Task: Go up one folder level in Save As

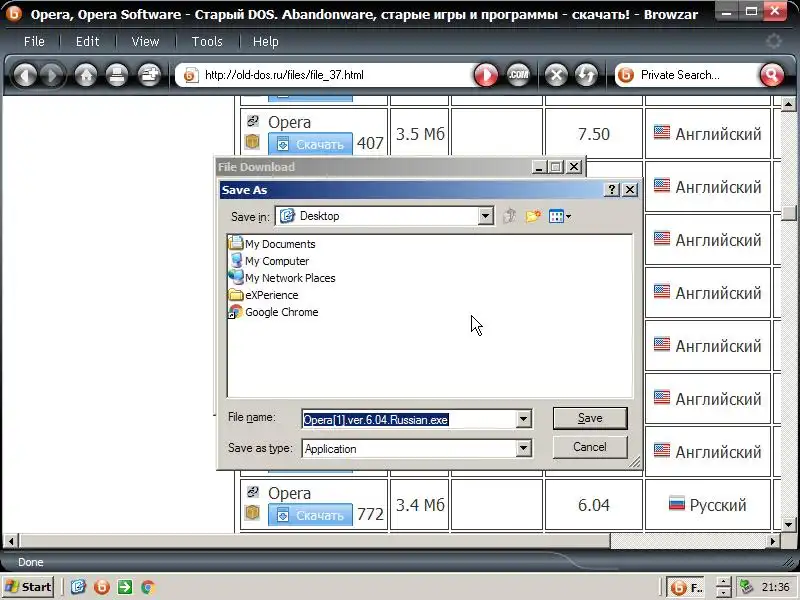Action: pyautogui.click(x=509, y=216)
